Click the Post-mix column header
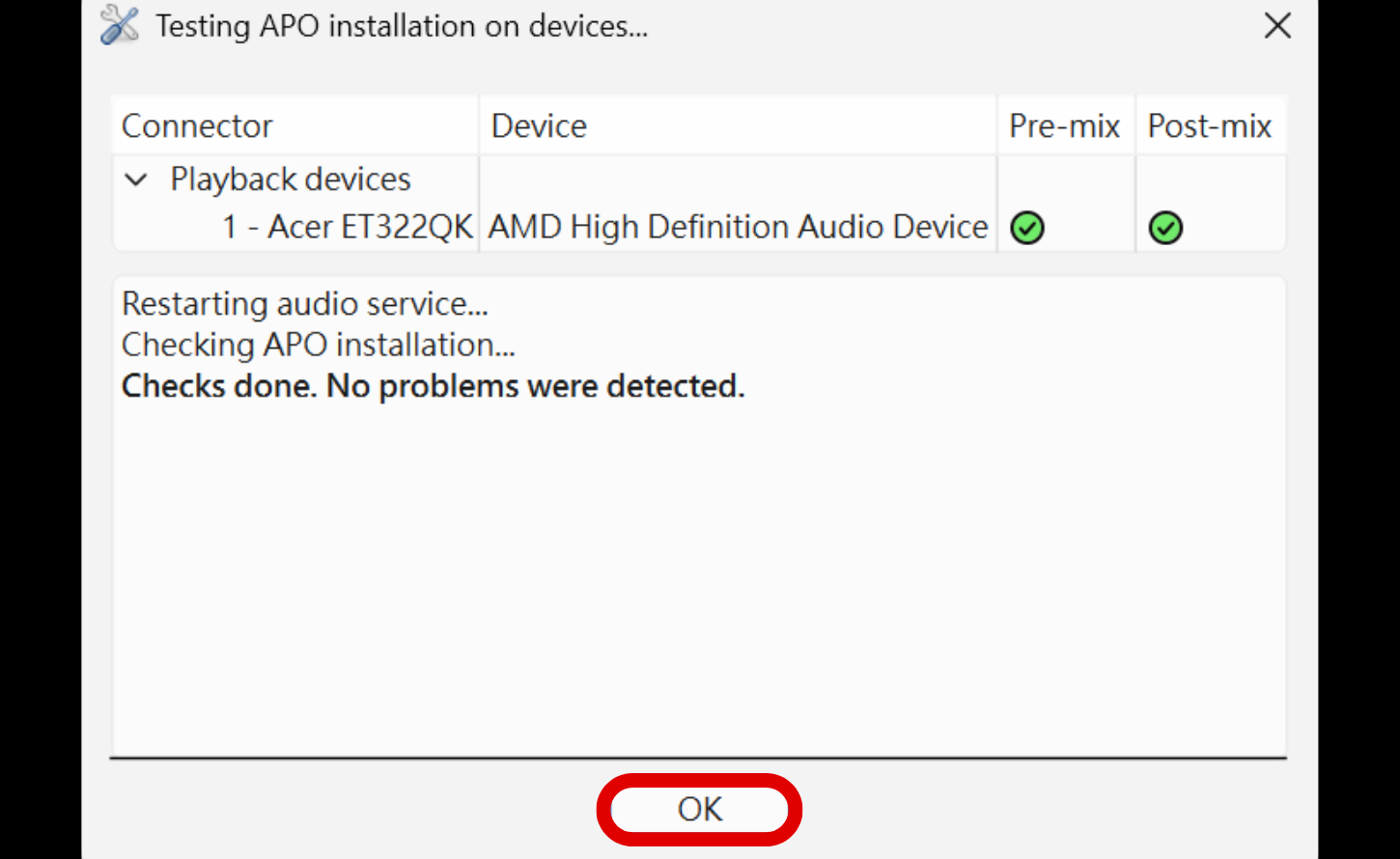Screen dimensions: 1400x859 (x=1210, y=125)
